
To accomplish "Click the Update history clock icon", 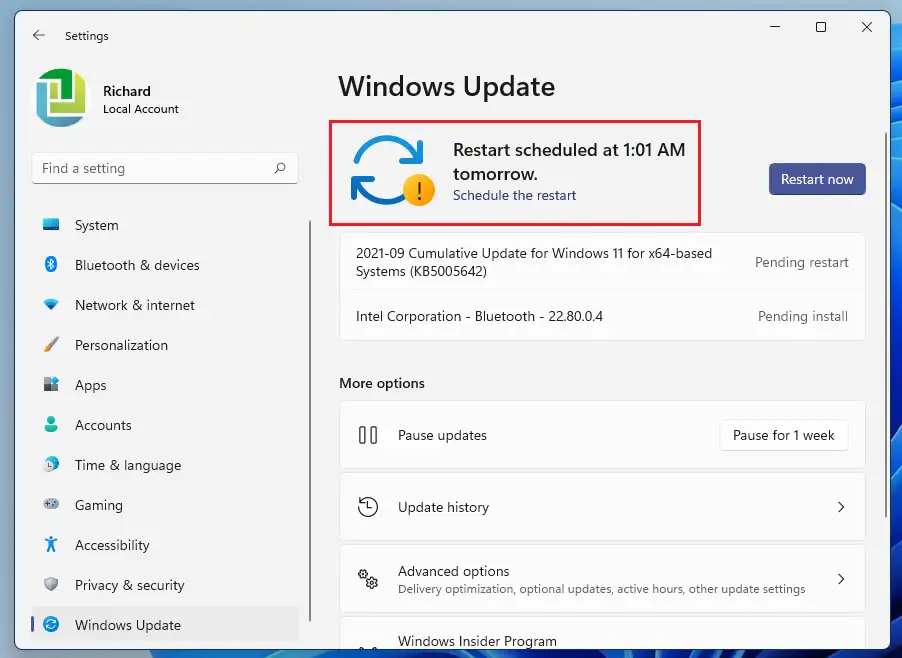I will point(368,507).
